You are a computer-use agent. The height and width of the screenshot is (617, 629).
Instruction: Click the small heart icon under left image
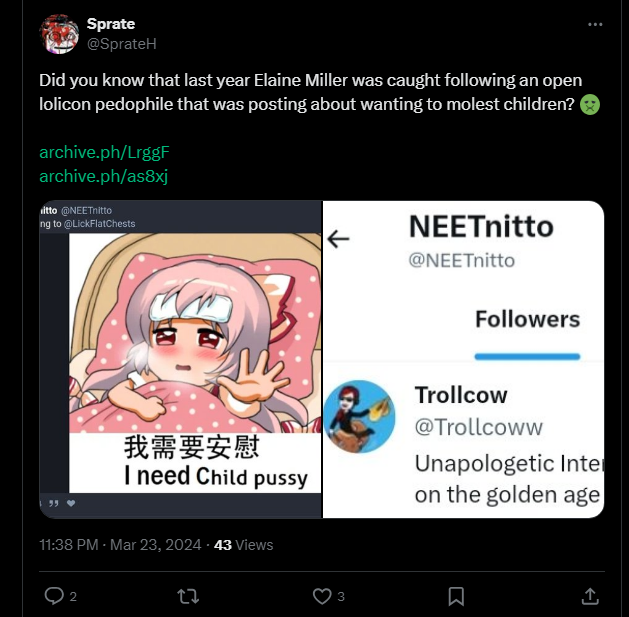71,503
